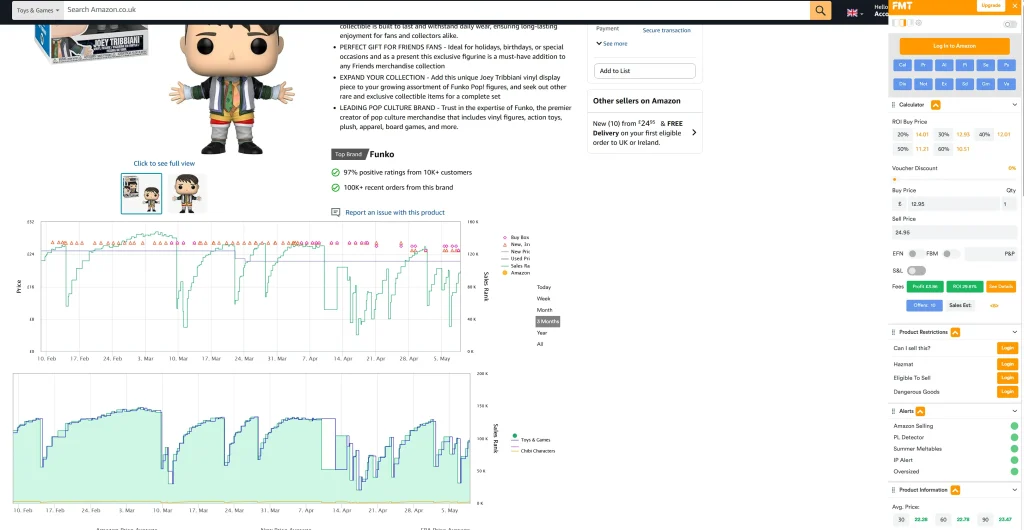
Task: Click the Pi shortcut button
Action: click(x=965, y=65)
